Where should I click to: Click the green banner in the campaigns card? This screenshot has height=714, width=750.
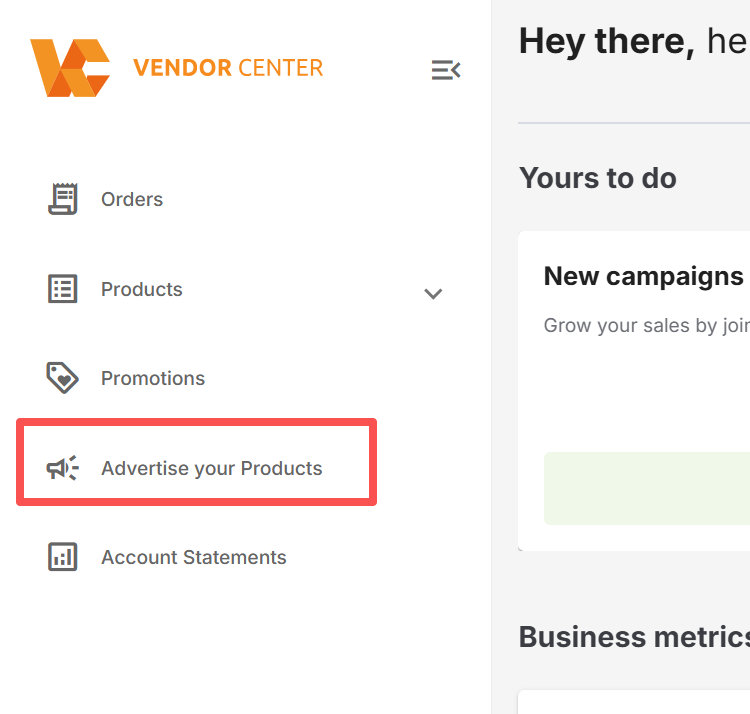click(647, 488)
